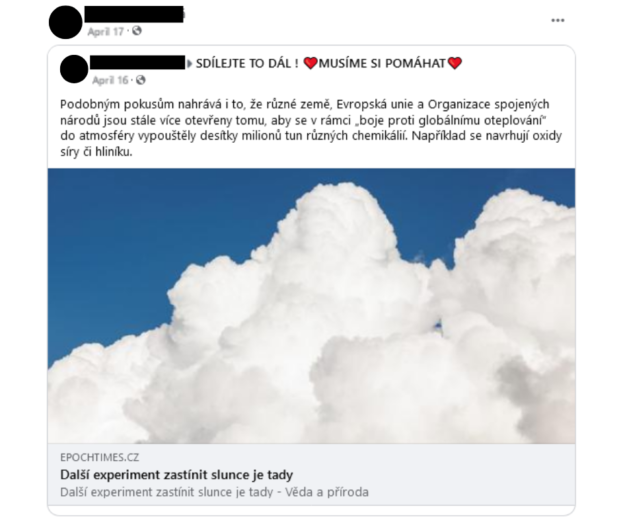621x521 pixels.
Task: Click the red heart emoji after POMÁHAT
Action: pos(454,63)
